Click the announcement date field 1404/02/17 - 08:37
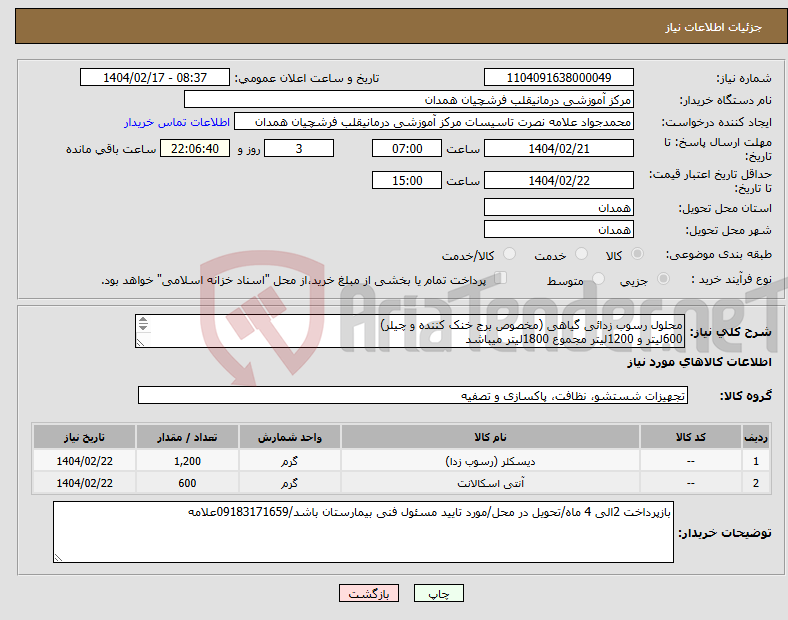 pos(155,78)
